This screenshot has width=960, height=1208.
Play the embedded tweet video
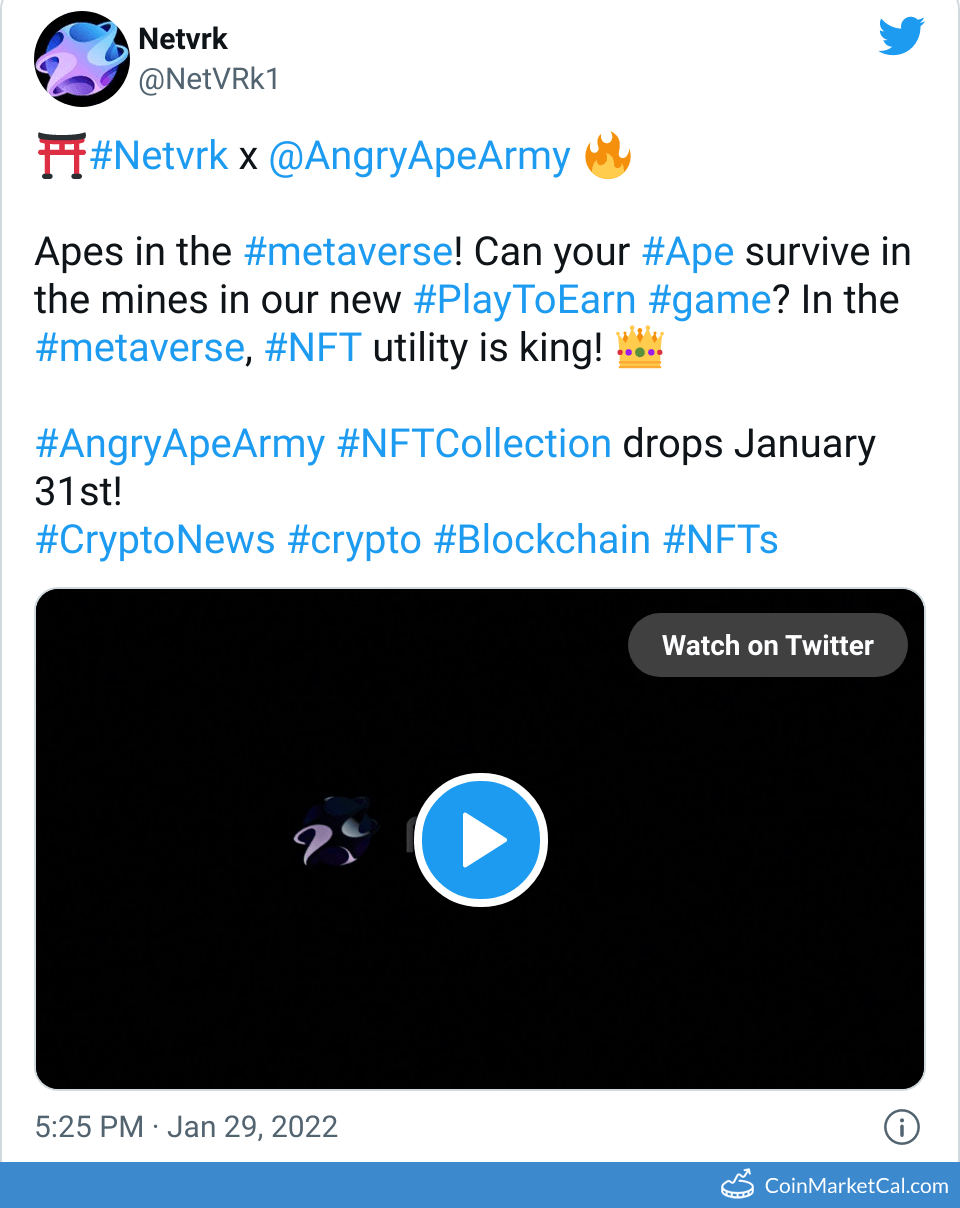coord(481,840)
